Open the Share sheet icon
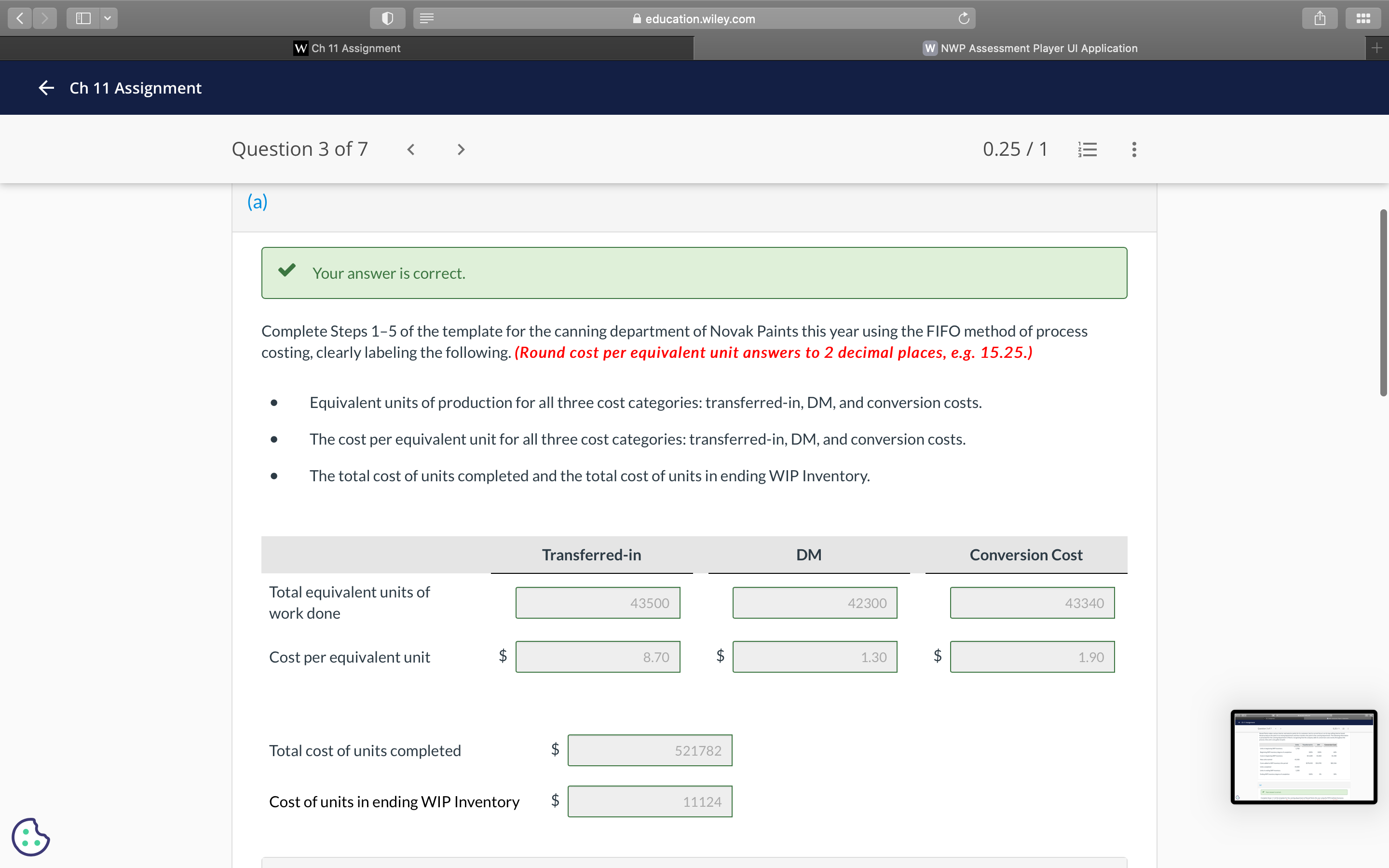The height and width of the screenshot is (868, 1389). pos(1320,18)
